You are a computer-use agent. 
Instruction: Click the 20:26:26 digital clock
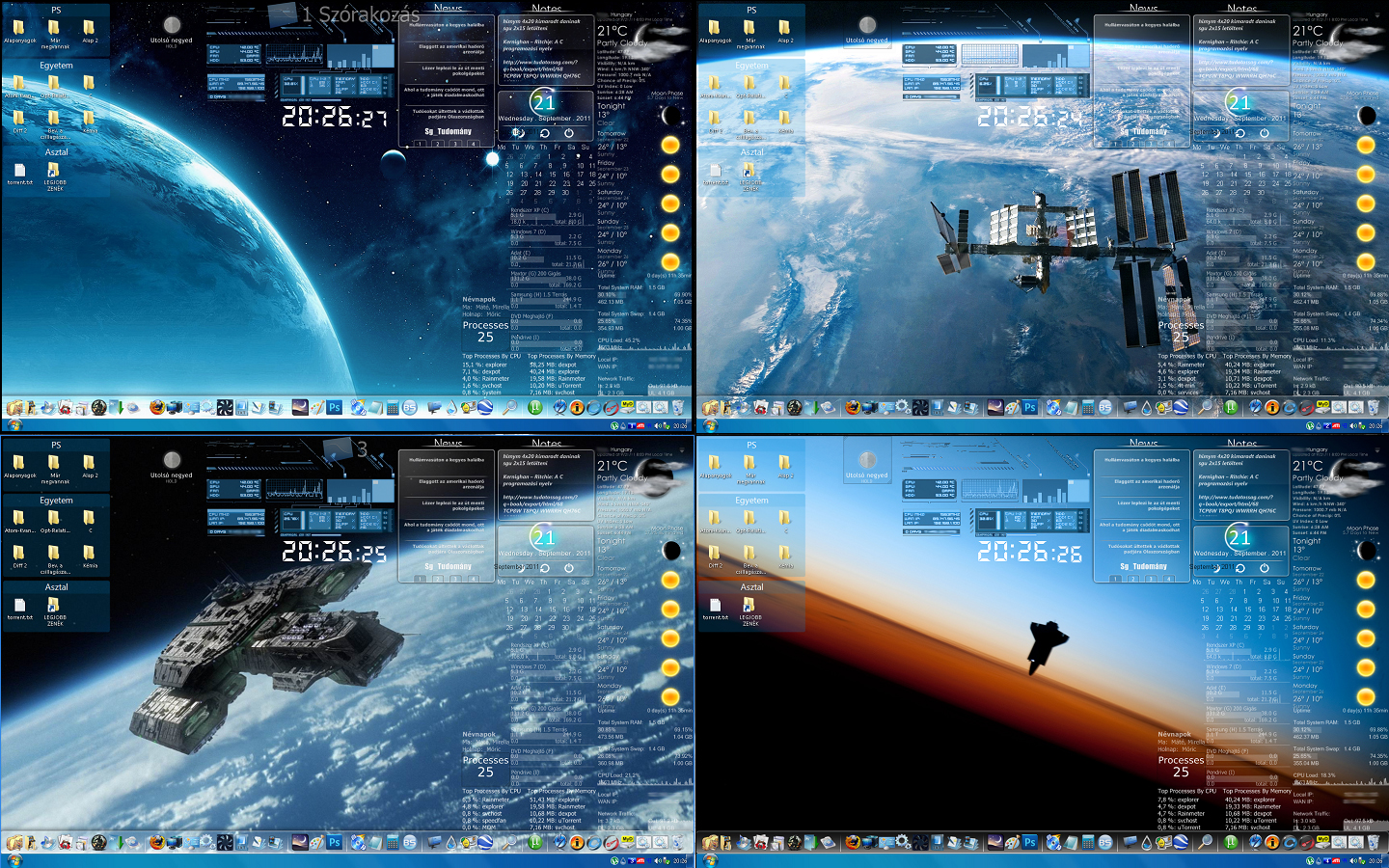[1029, 552]
